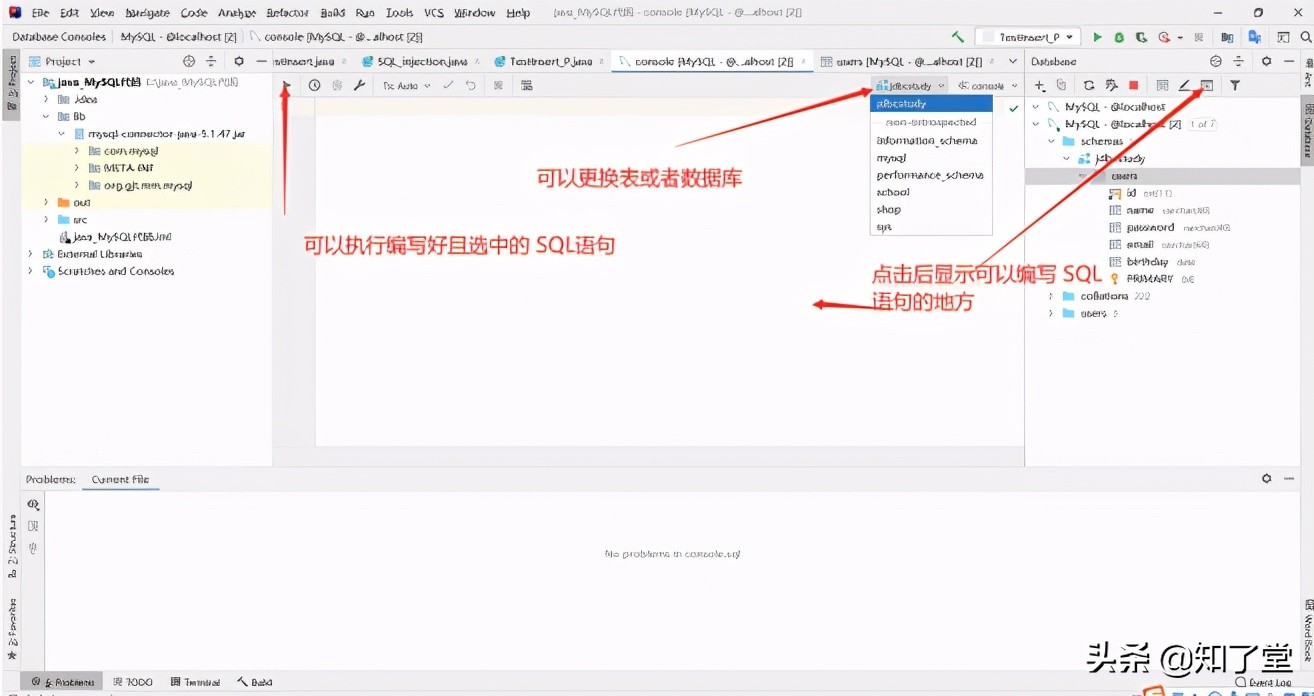Open the Refactor menu
Image resolution: width=1314 pixels, height=696 pixels.
pyautogui.click(x=288, y=13)
